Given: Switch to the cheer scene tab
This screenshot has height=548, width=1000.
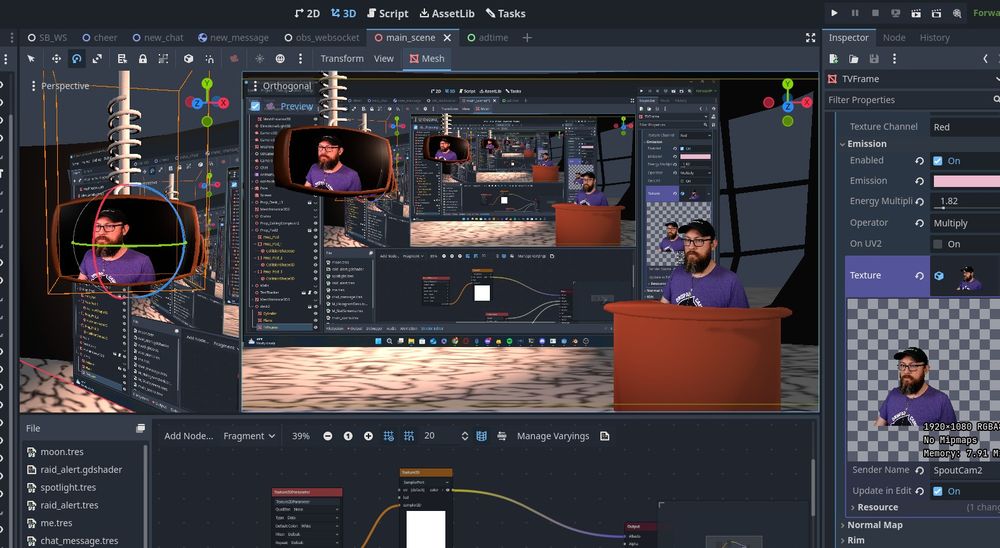Looking at the screenshot, I should [x=99, y=38].
